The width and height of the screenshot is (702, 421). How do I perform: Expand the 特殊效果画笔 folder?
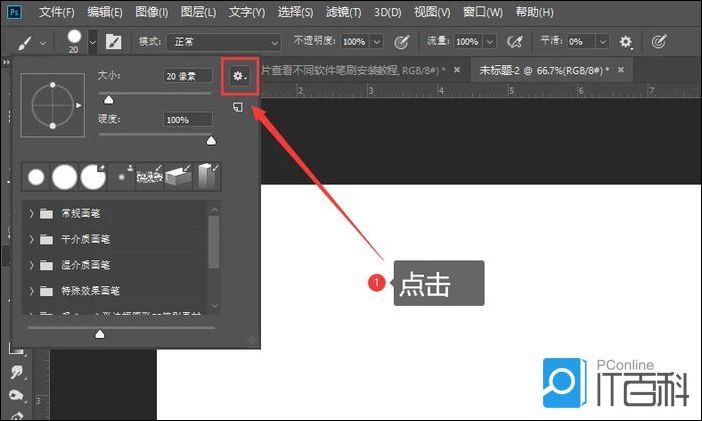31,291
